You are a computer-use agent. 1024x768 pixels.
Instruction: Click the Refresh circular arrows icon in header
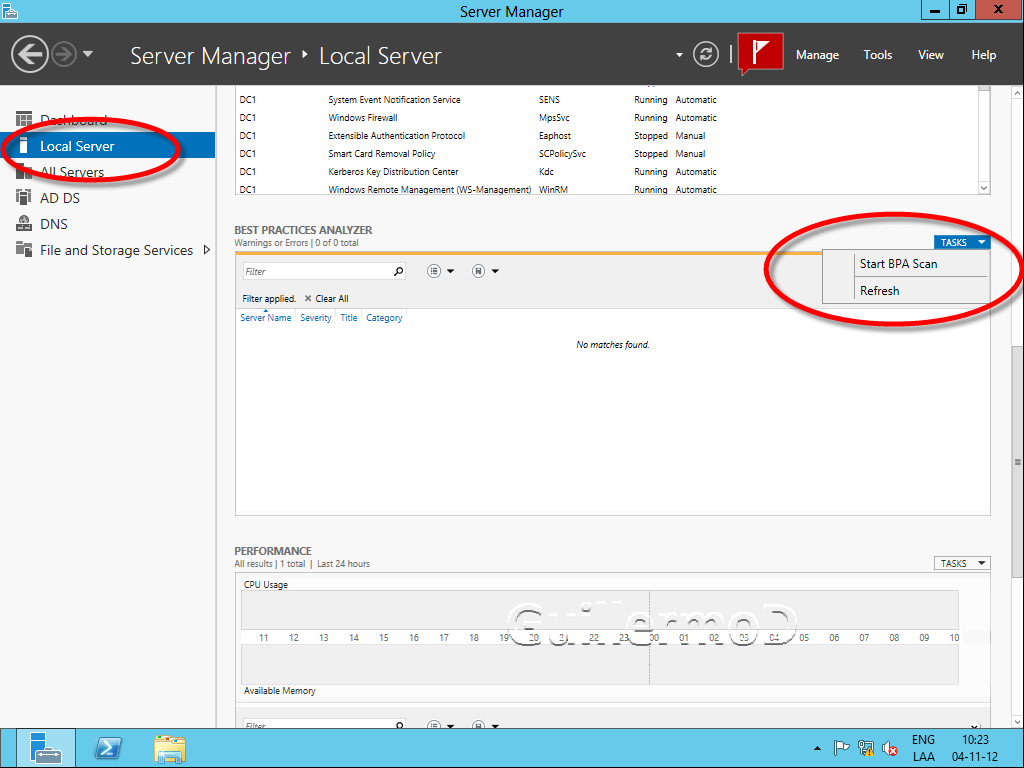coord(706,54)
